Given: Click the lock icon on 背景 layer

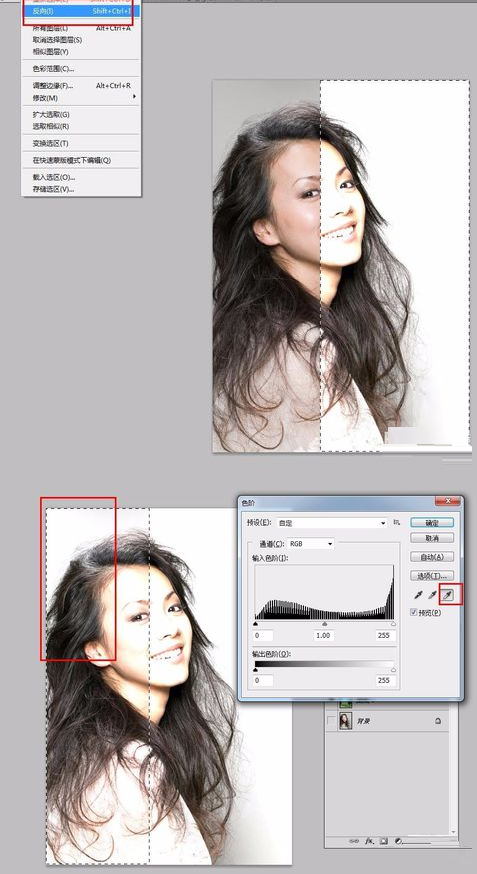Looking at the screenshot, I should pyautogui.click(x=438, y=721).
